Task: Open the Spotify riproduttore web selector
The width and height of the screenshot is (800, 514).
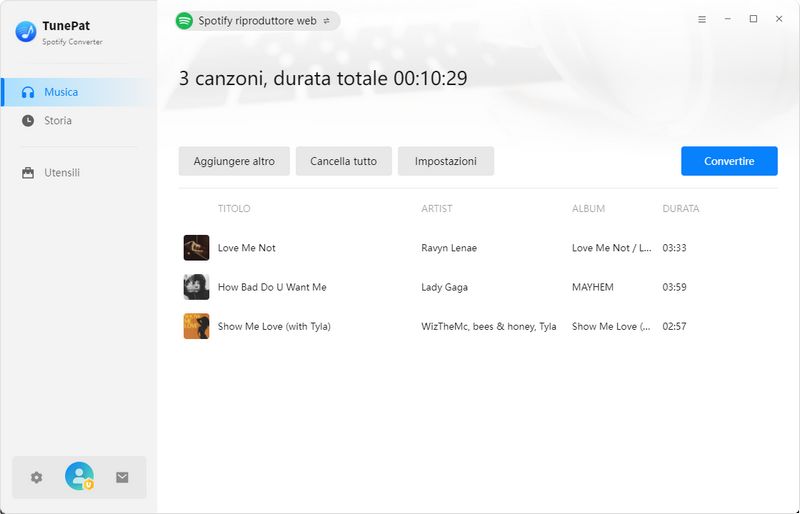Action: pyautogui.click(x=258, y=21)
